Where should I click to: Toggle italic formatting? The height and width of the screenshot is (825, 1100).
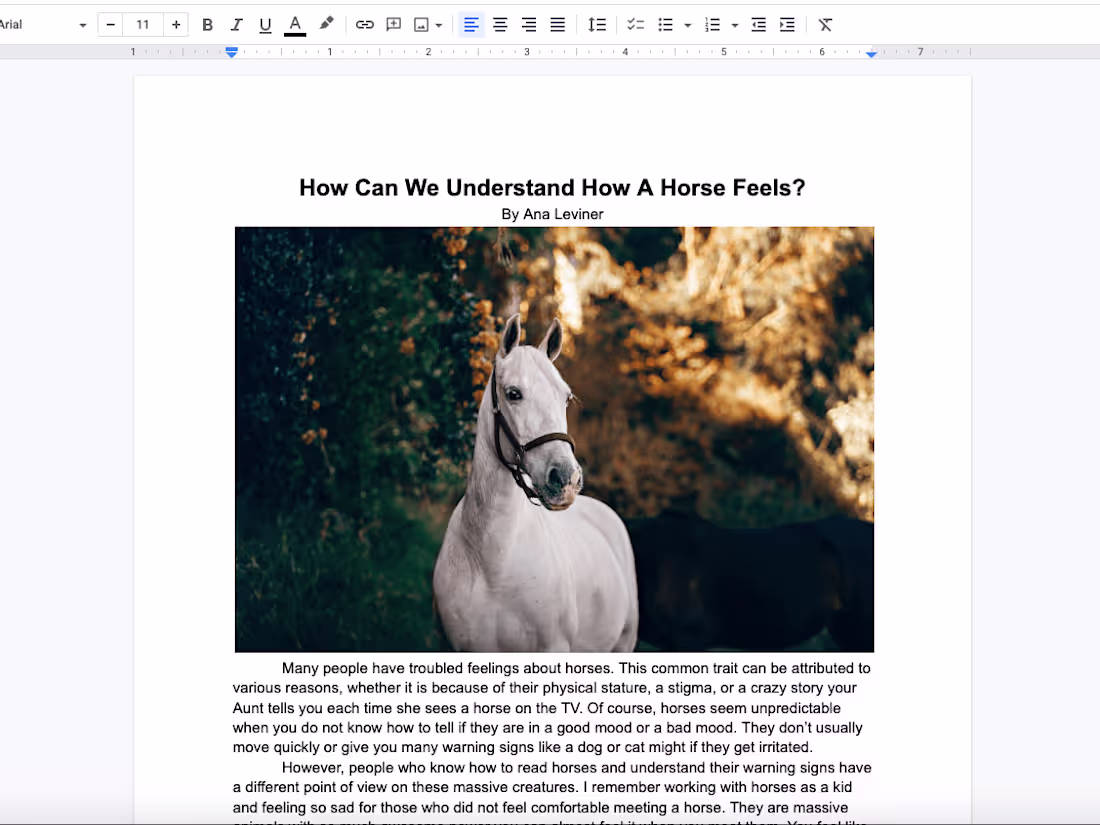(236, 24)
